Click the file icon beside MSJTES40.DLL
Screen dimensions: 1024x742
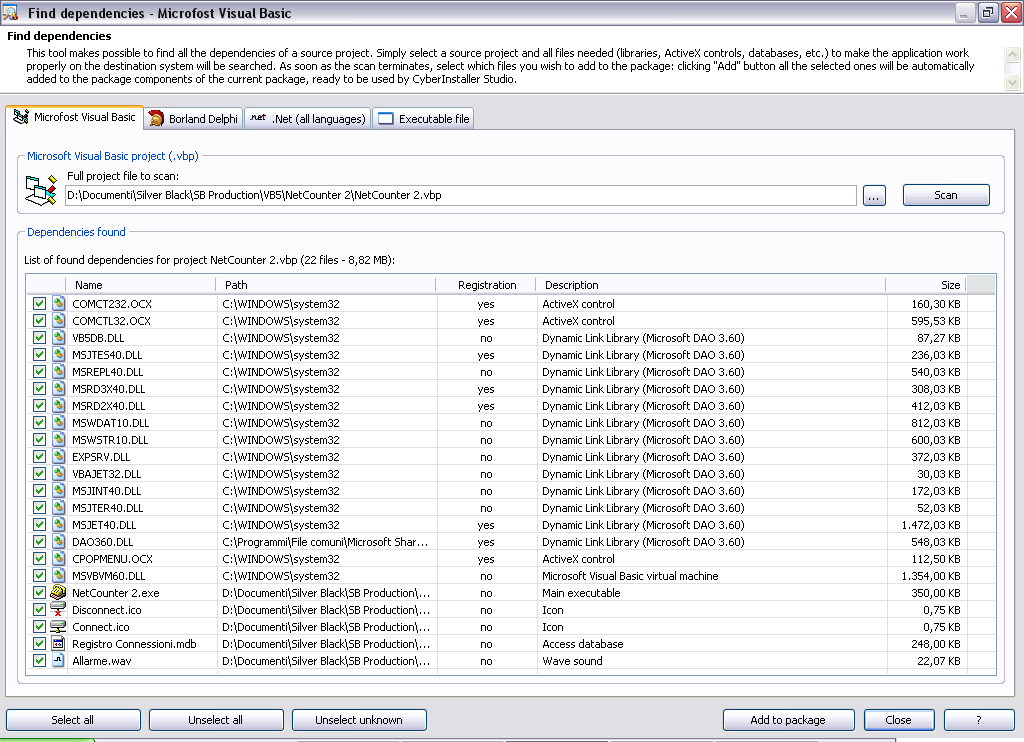point(59,355)
